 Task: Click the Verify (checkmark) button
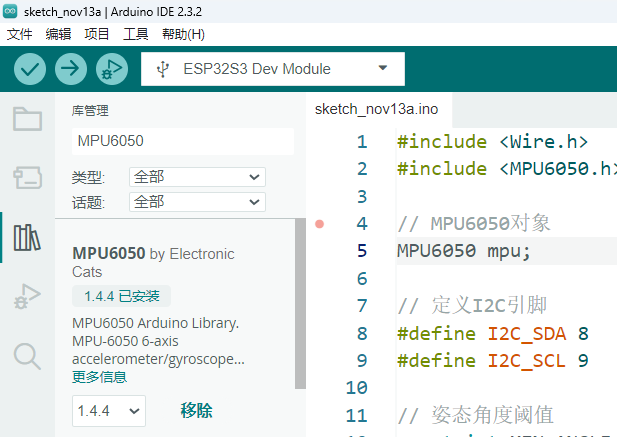click(30, 69)
